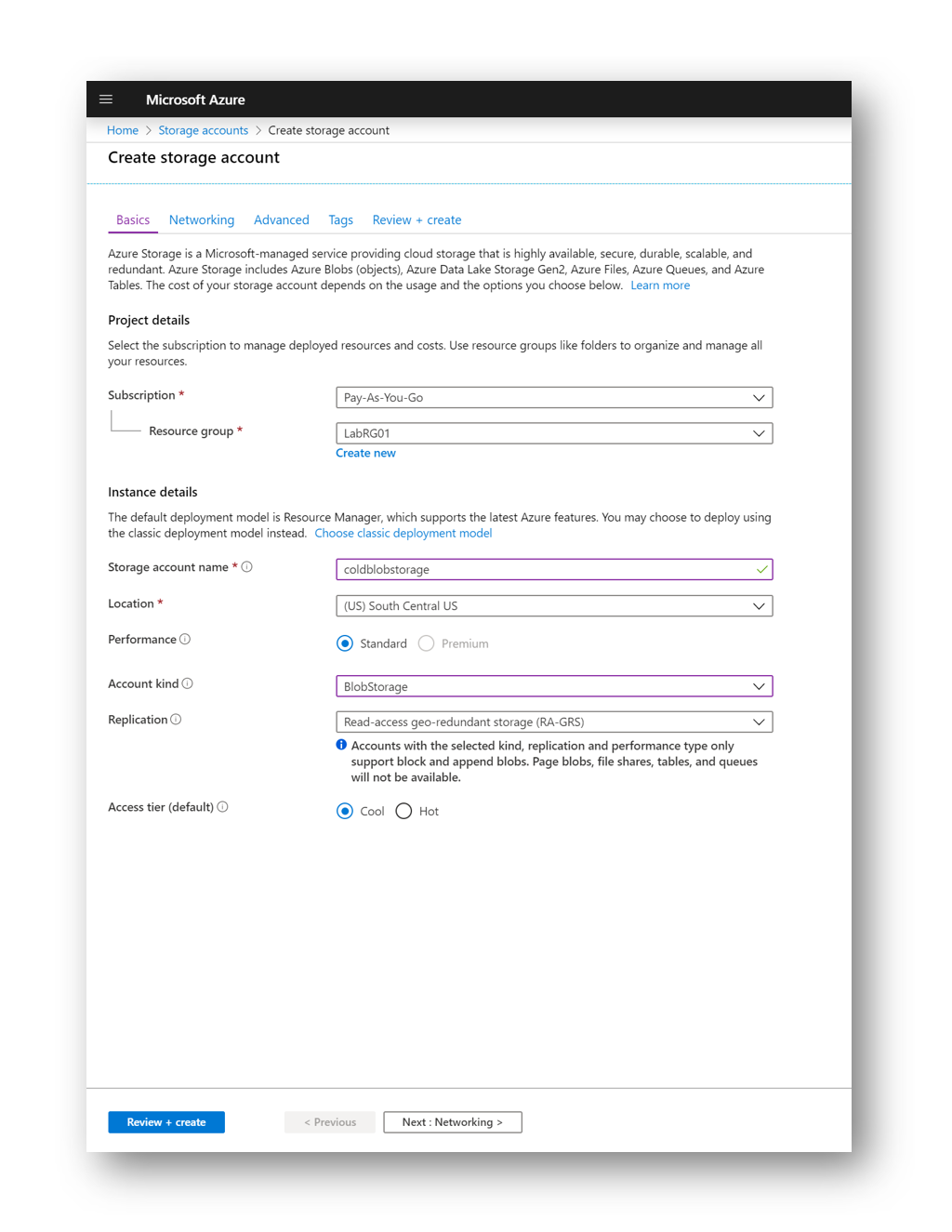Go to the Tags tab
This screenshot has height=1232, width=952.
pyautogui.click(x=341, y=220)
